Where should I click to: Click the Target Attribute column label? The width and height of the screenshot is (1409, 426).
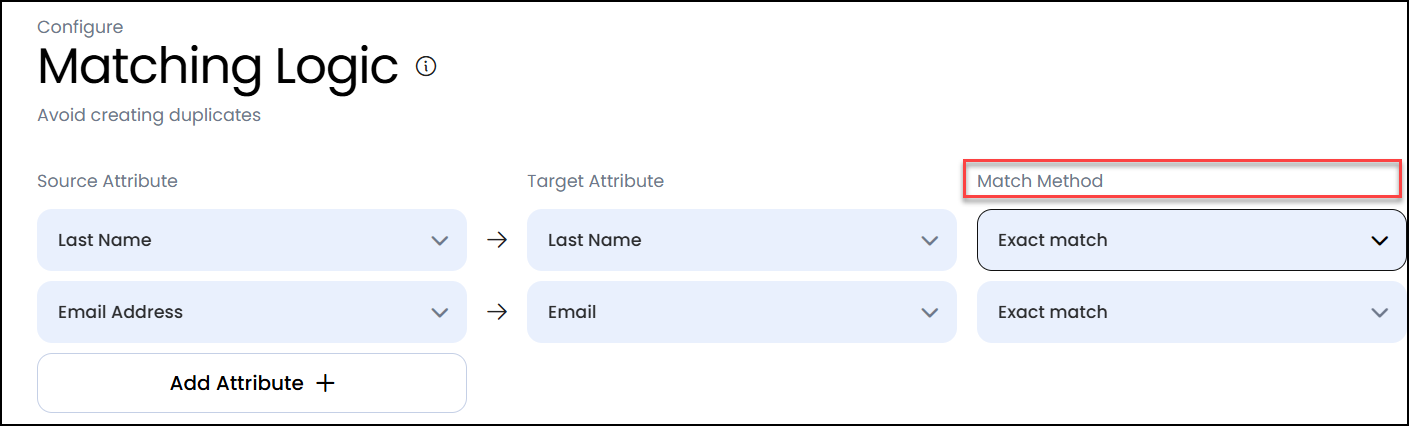pyautogui.click(x=595, y=181)
